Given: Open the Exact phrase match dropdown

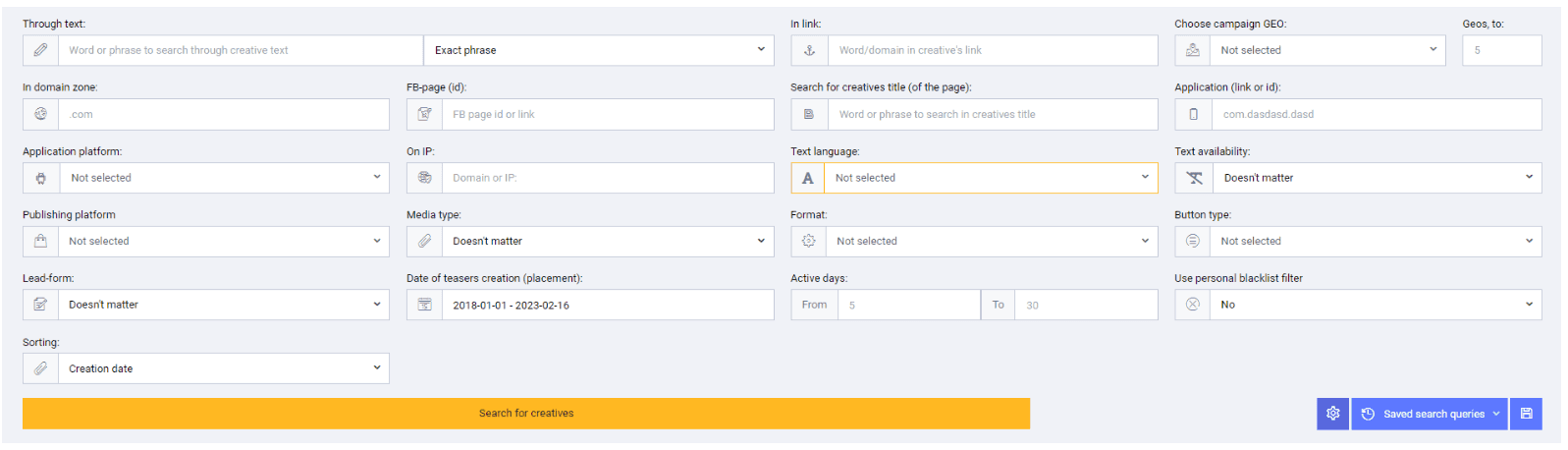Looking at the screenshot, I should tap(598, 50).
